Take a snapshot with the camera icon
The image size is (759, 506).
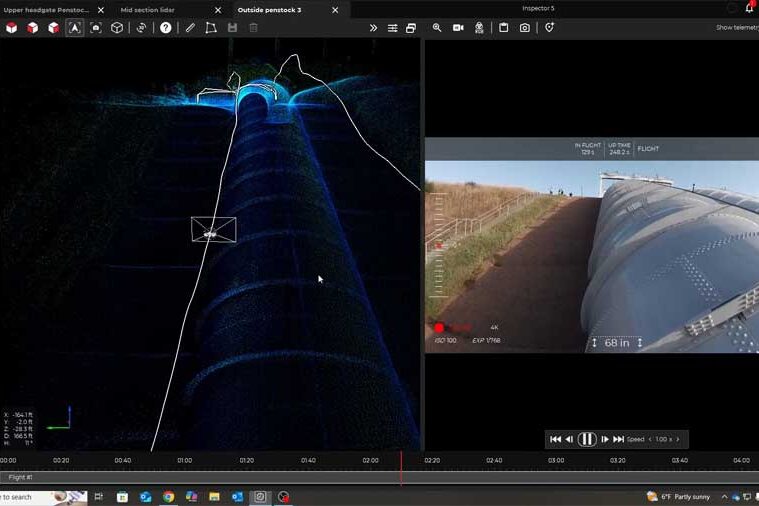524,28
